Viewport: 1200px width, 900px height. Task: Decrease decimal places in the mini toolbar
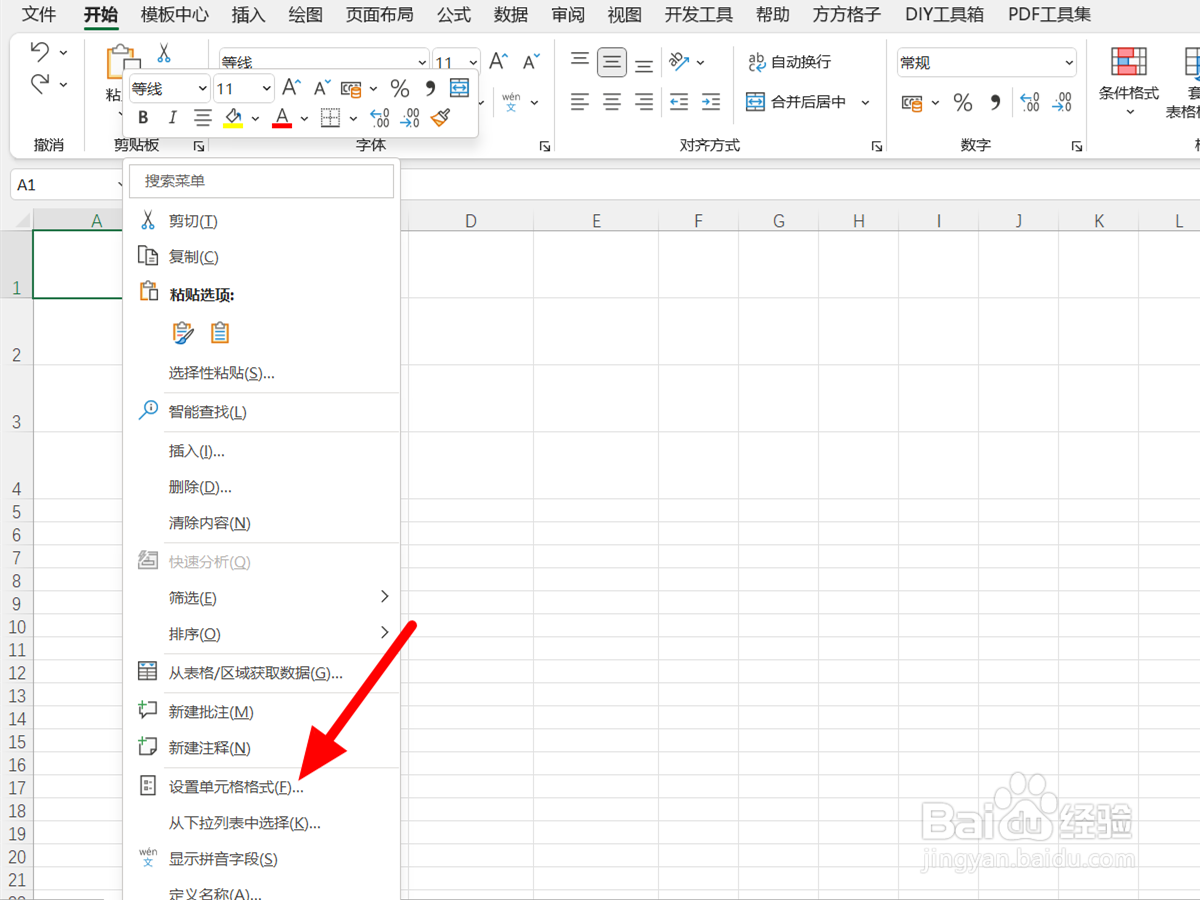click(x=410, y=118)
